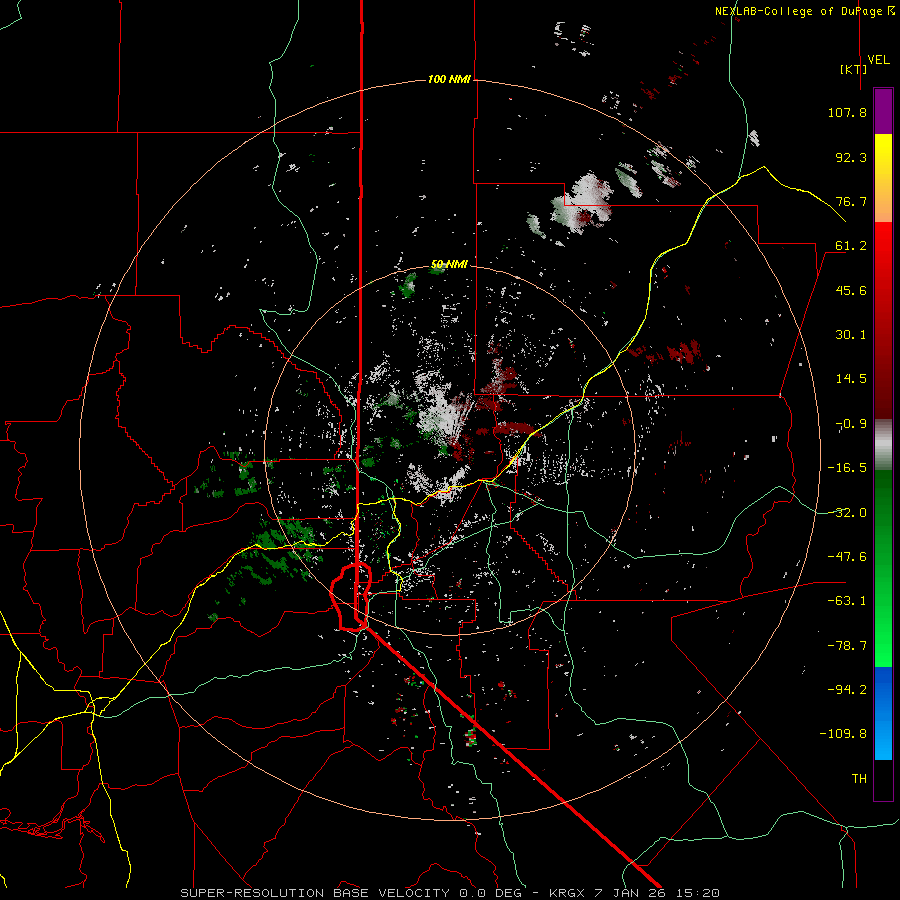This screenshot has width=900, height=900.
Task: Click the 50 NMI range ring label
Action: 449,264
